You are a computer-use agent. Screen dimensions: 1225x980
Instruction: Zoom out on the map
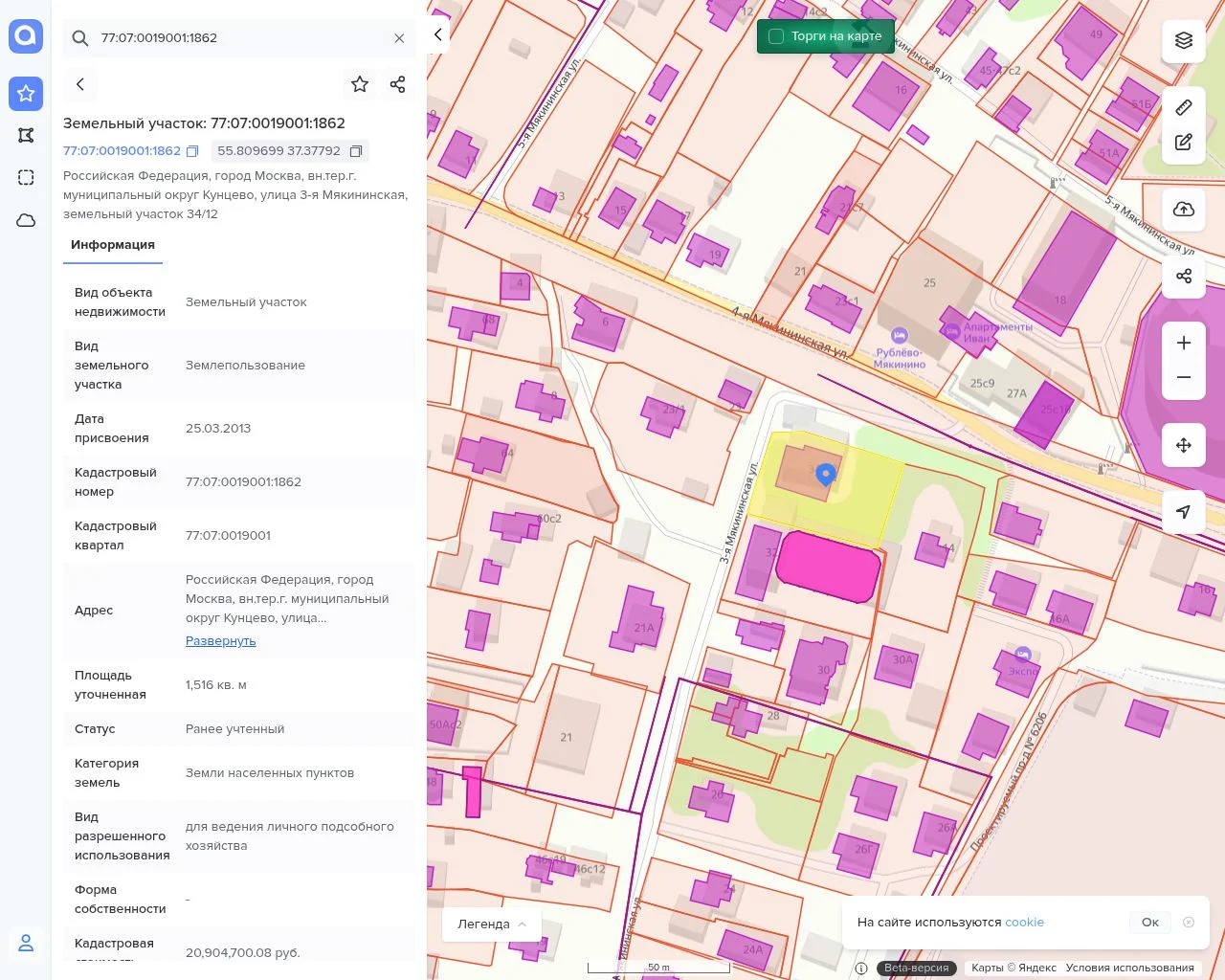click(1184, 377)
